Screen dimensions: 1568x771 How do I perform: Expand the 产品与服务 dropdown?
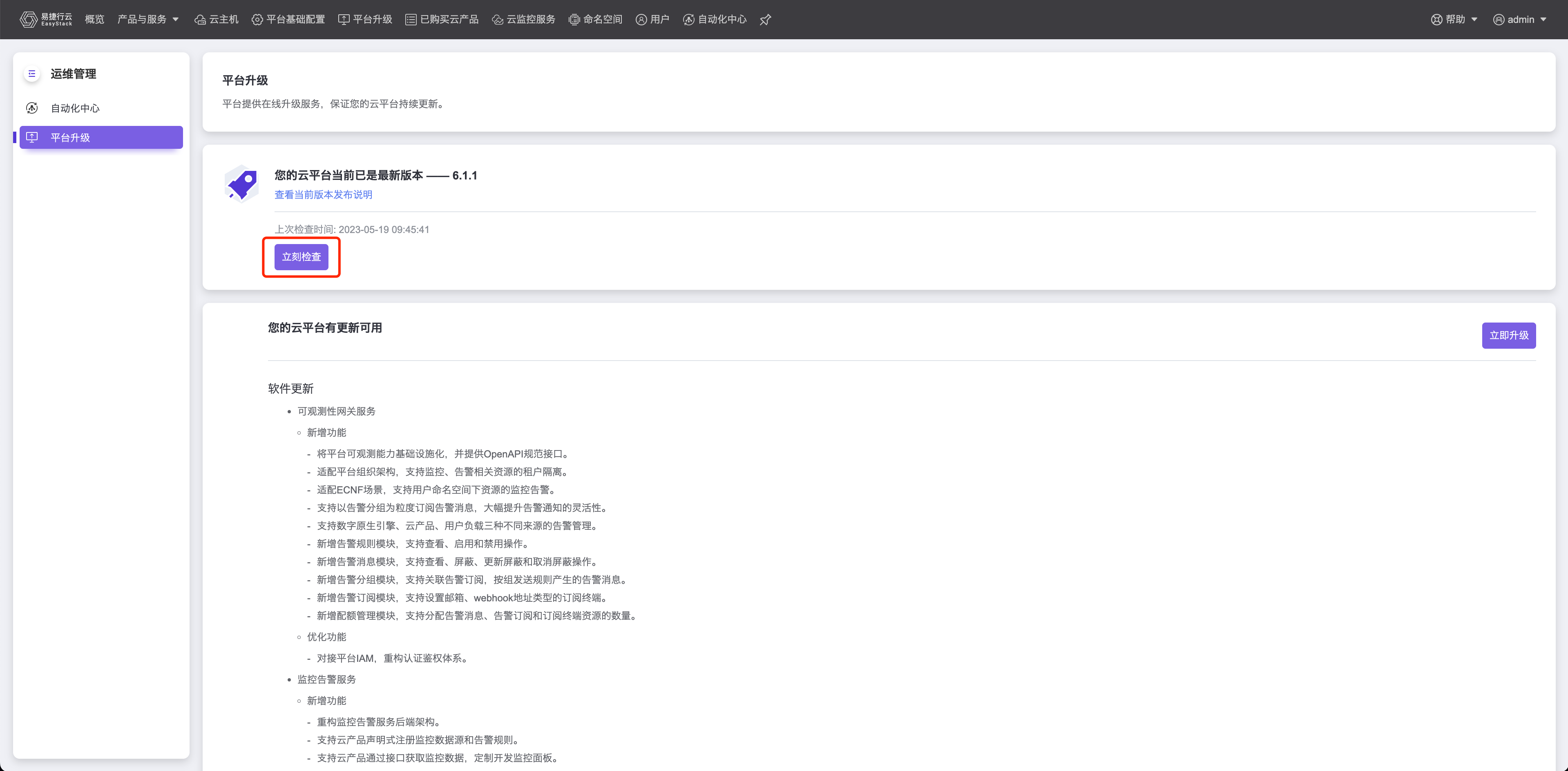tap(148, 20)
